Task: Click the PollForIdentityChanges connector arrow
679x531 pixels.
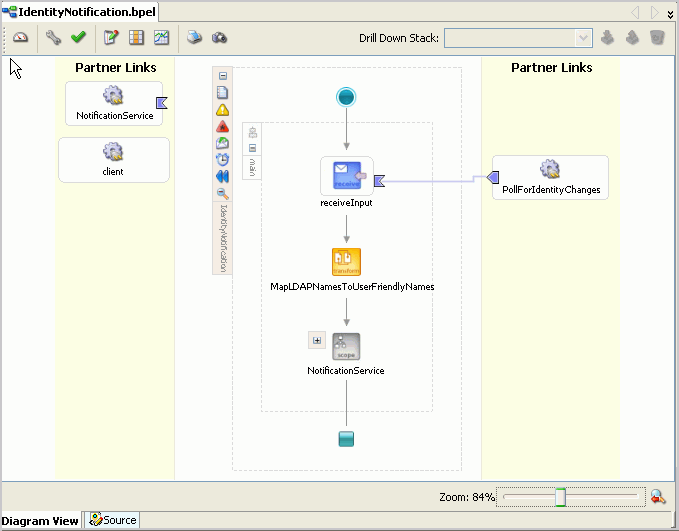Action: coord(493,177)
